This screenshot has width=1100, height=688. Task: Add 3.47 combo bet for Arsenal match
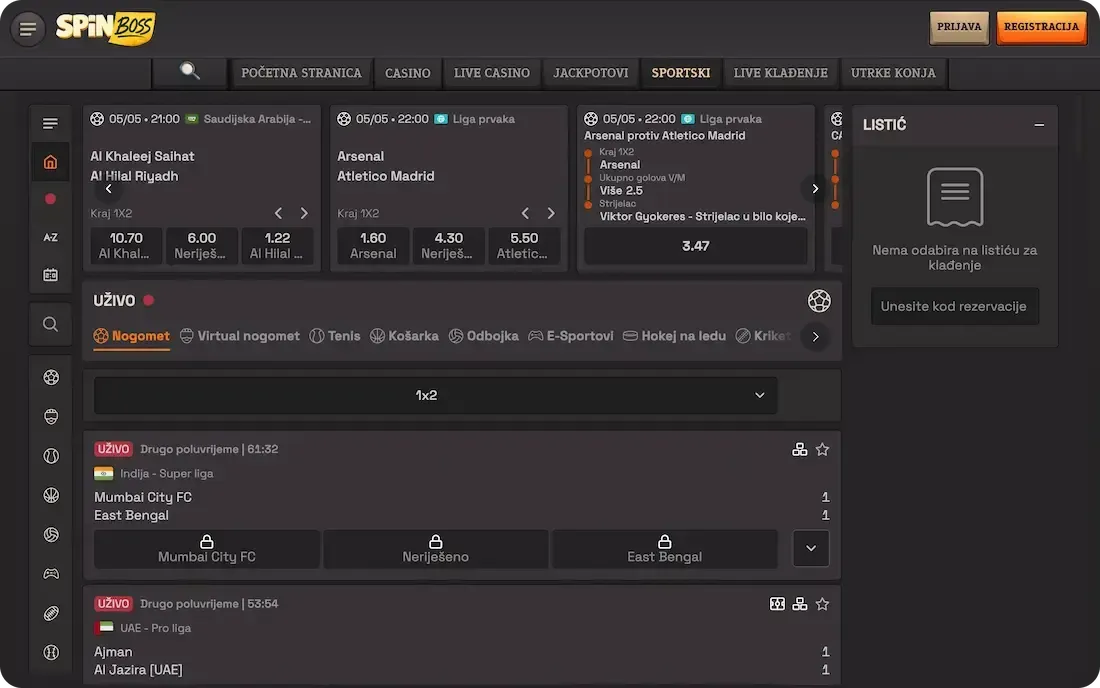point(696,246)
